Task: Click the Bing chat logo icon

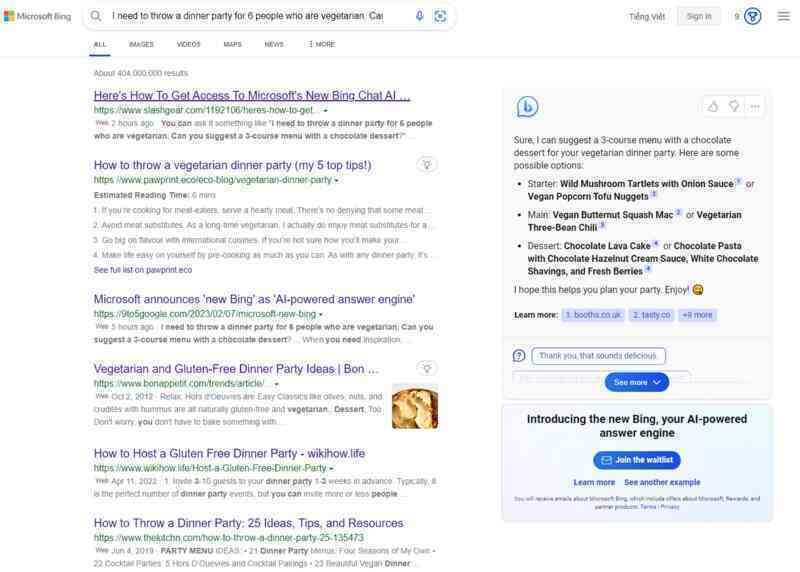Action: 527,107
